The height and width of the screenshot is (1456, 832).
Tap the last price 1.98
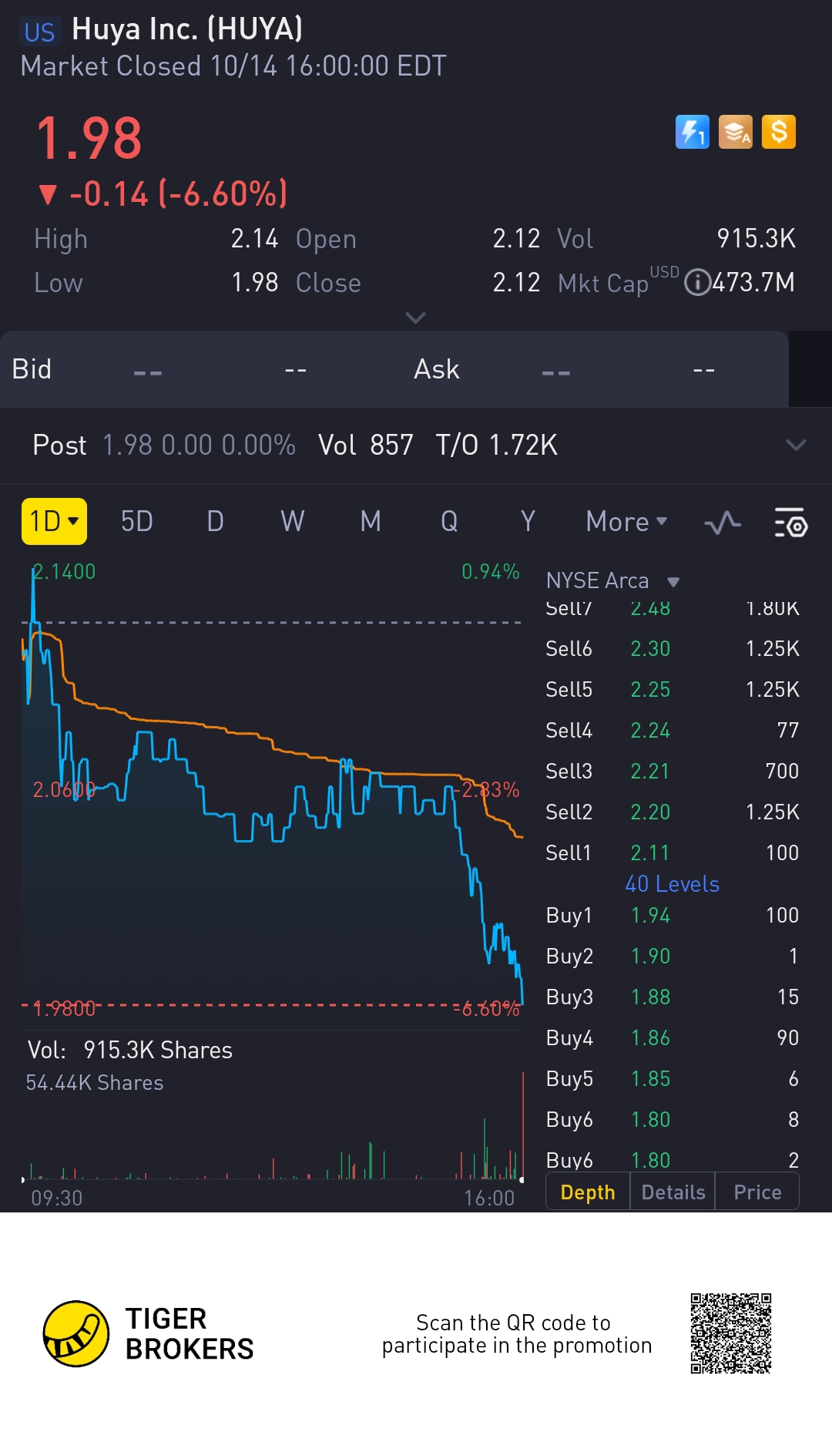pyautogui.click(x=89, y=139)
